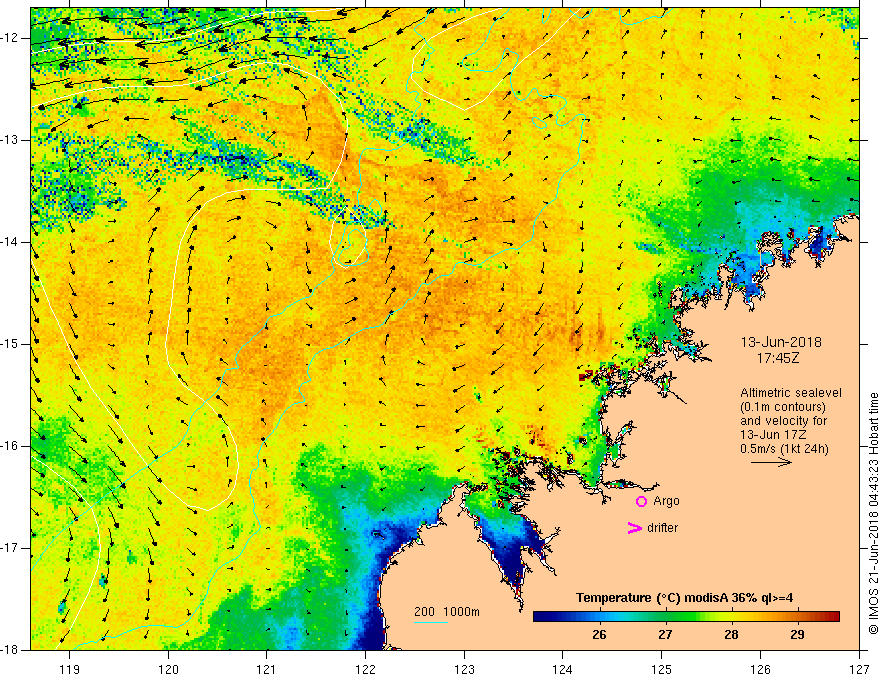Screen dimensions: 880x680
Task: Click the '17:45Z' time text
Action: tap(777, 357)
